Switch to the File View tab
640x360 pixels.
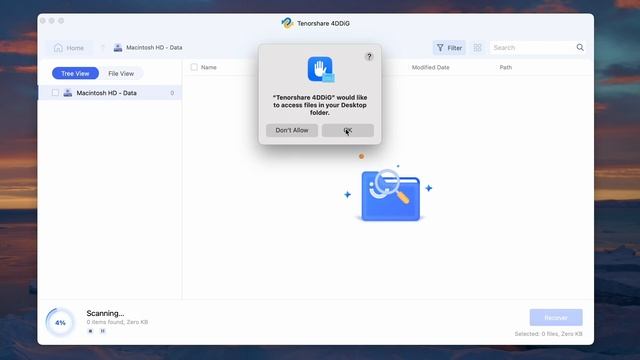pos(121,73)
